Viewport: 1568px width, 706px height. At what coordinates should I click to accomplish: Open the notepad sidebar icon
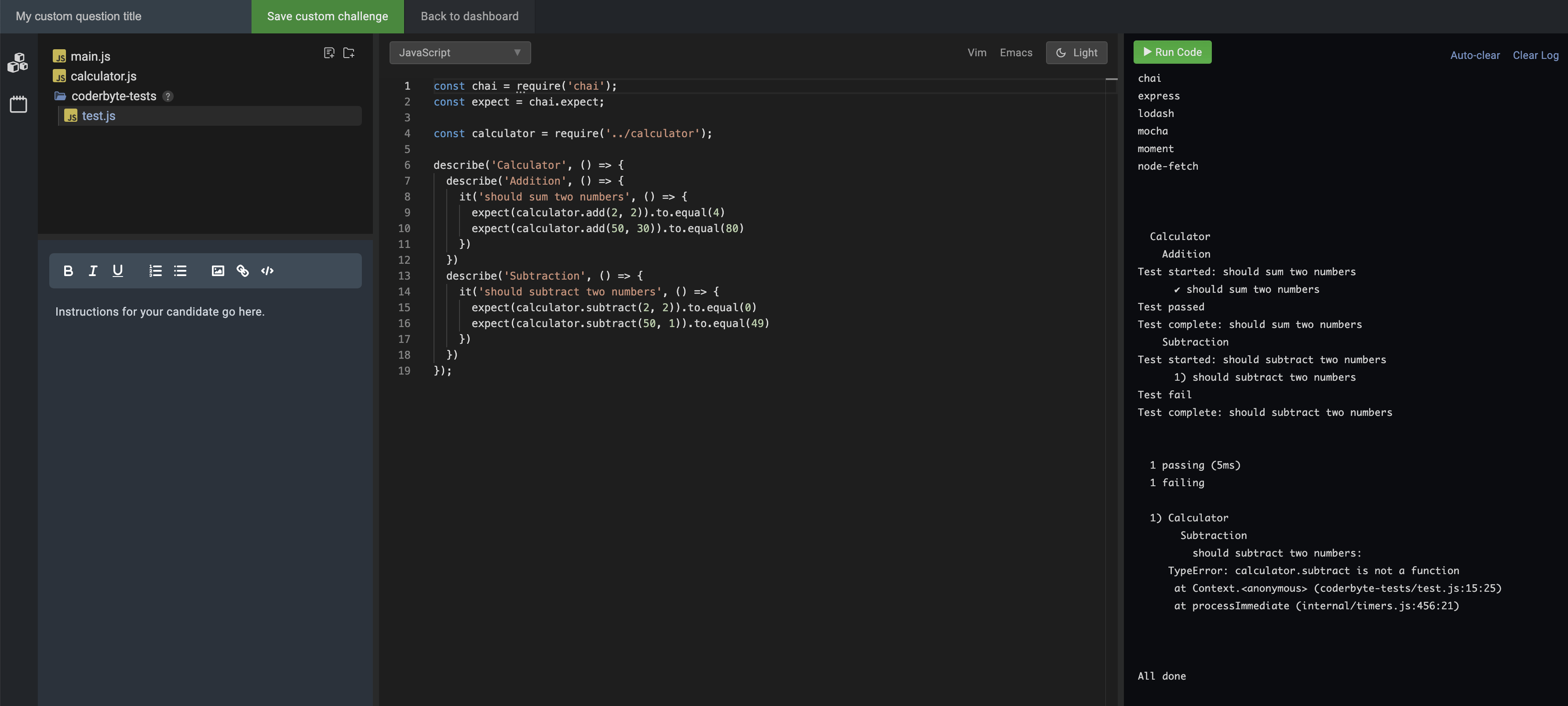(x=18, y=104)
